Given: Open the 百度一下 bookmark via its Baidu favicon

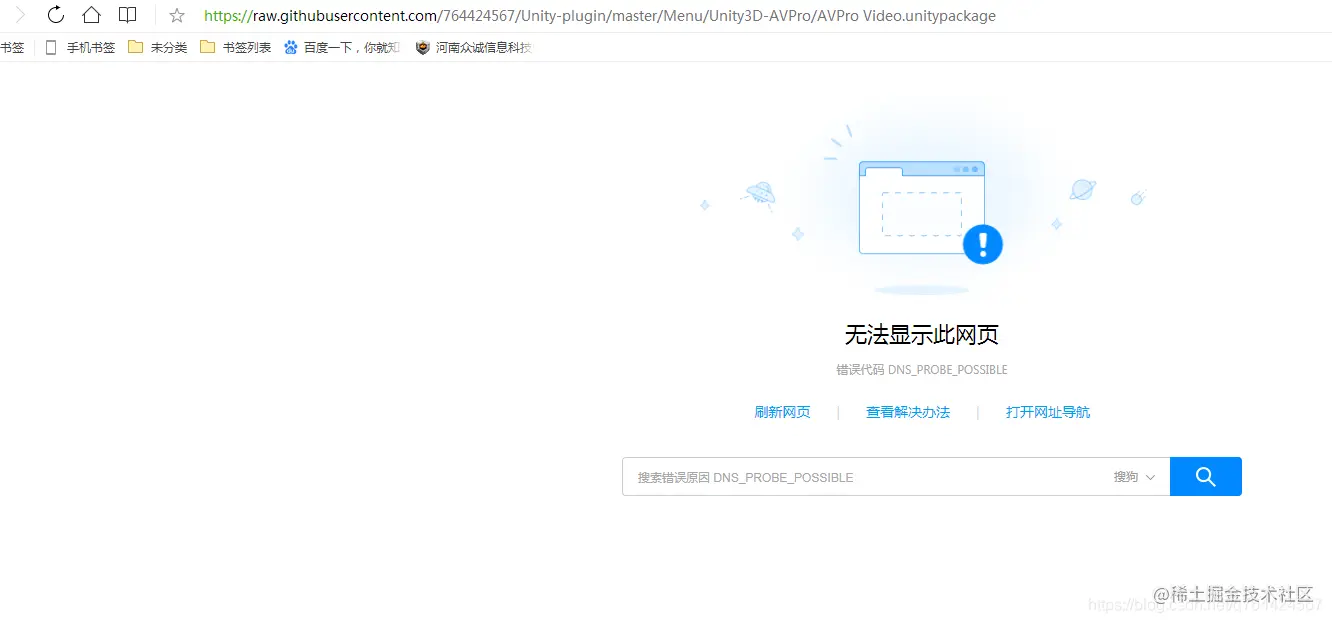Looking at the screenshot, I should coord(289,46).
